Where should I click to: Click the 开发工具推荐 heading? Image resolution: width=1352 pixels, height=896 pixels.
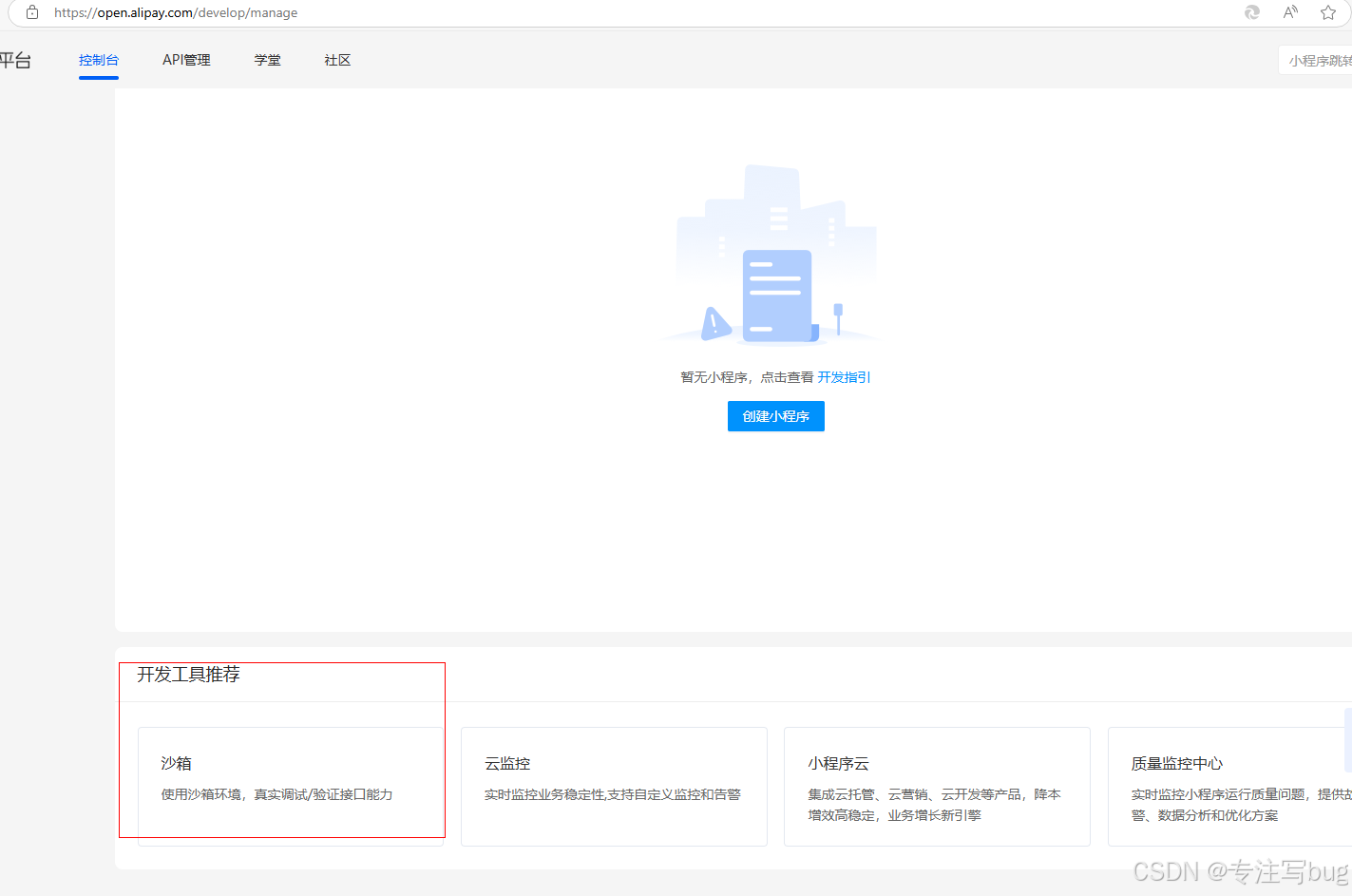click(188, 675)
